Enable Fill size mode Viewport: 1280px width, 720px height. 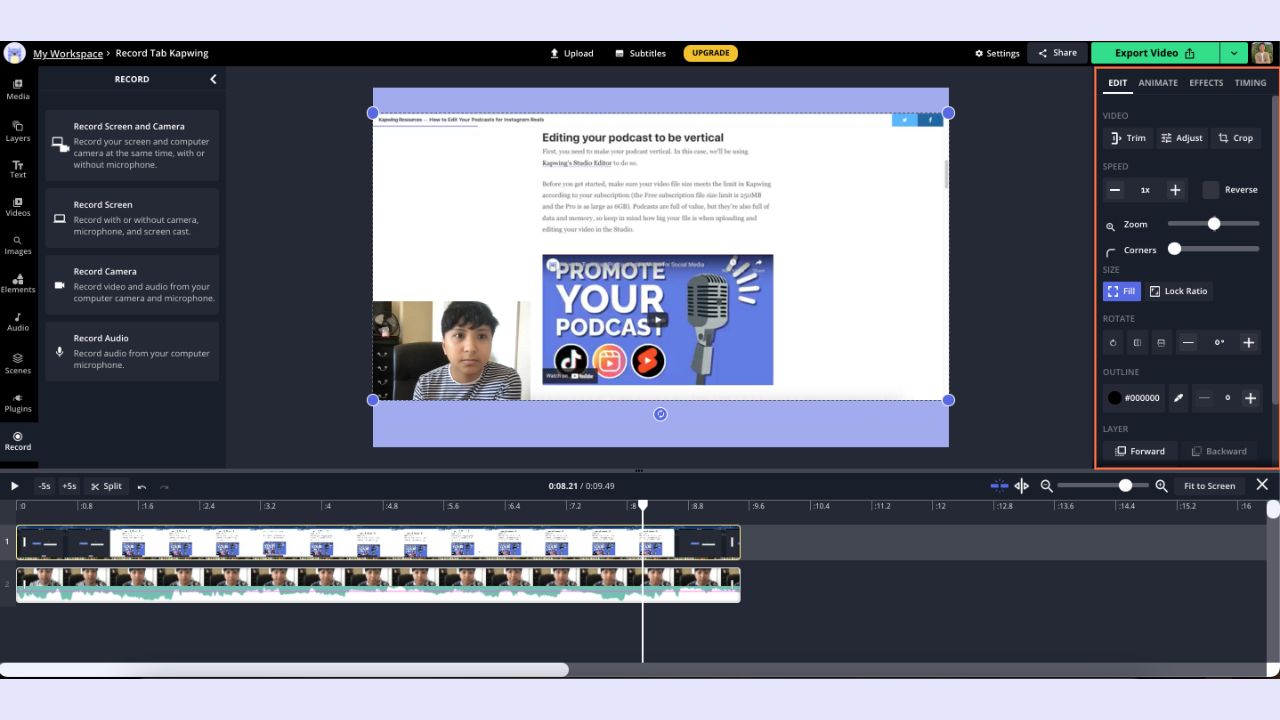[x=1121, y=291]
